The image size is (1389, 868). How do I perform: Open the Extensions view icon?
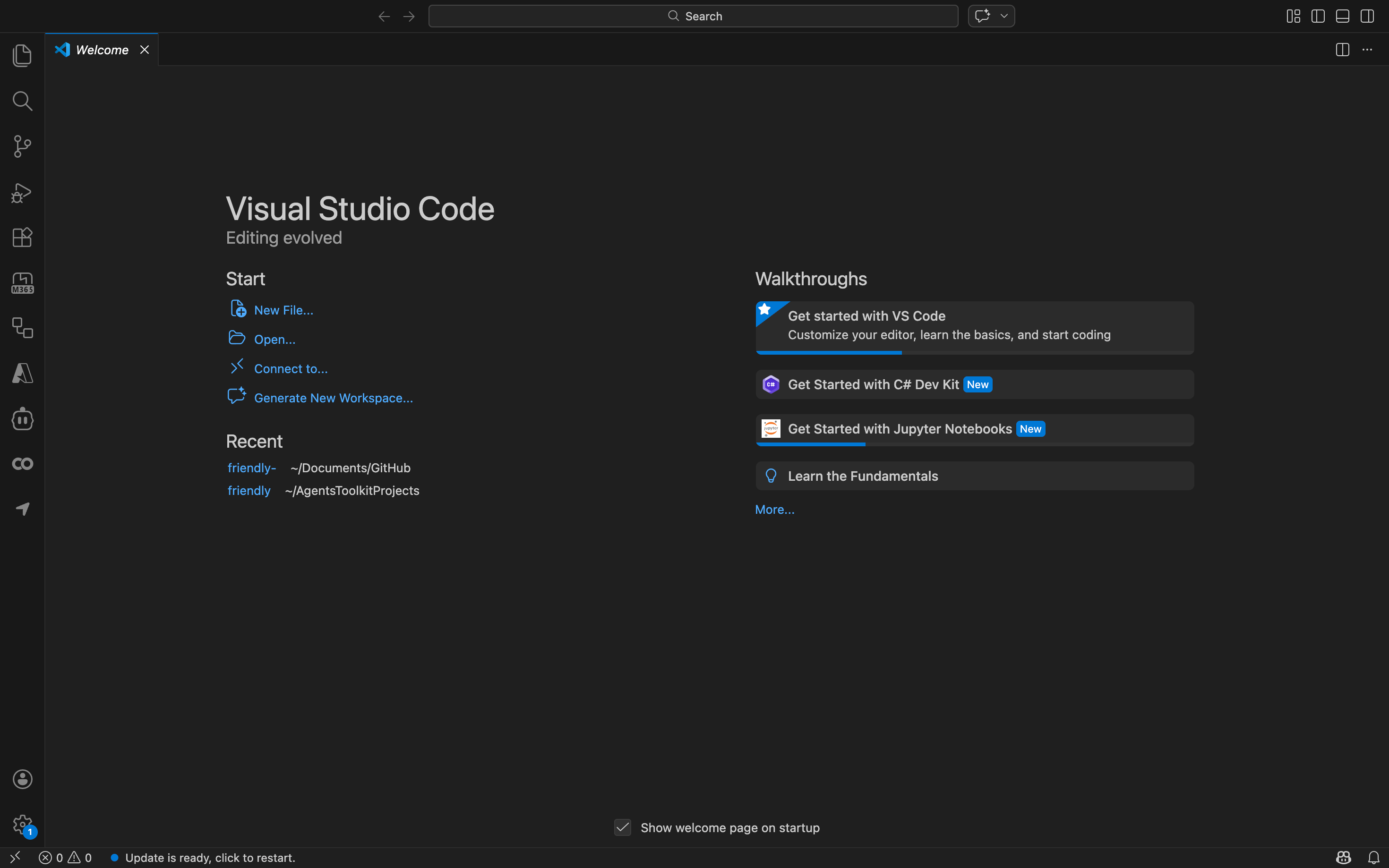click(x=22, y=237)
